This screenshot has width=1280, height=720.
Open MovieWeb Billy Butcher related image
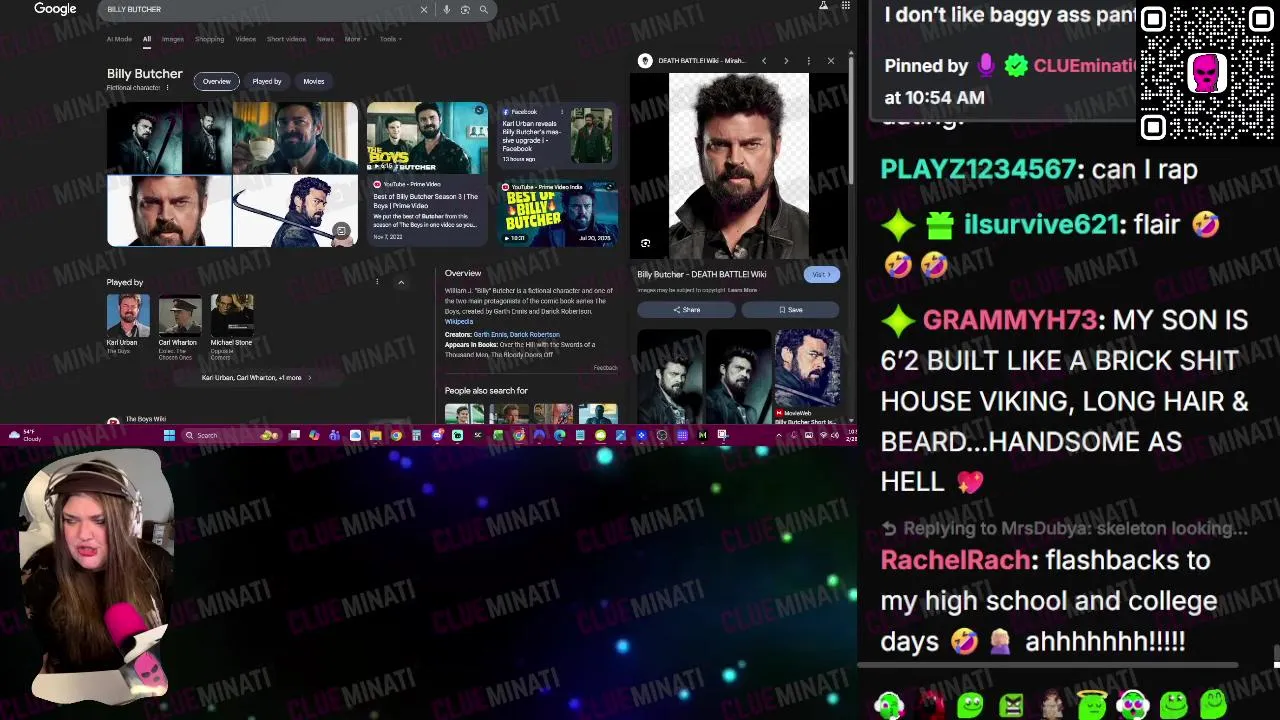click(x=807, y=378)
